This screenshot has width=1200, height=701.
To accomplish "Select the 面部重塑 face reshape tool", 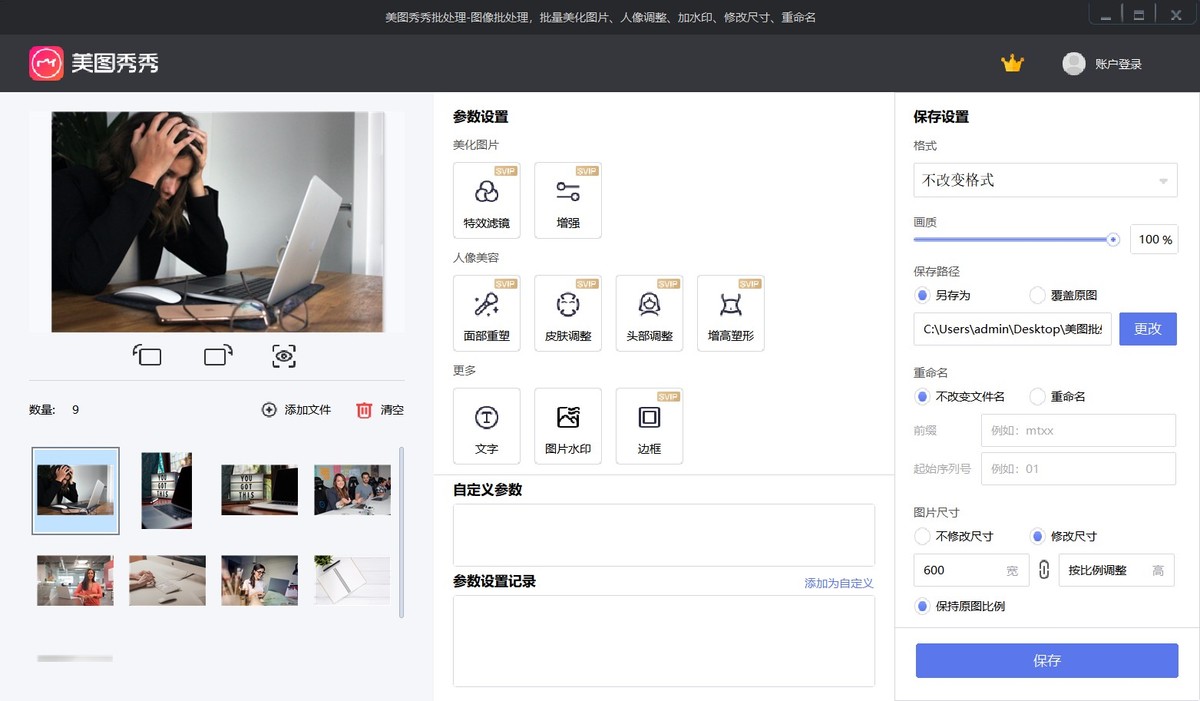I will (x=487, y=312).
